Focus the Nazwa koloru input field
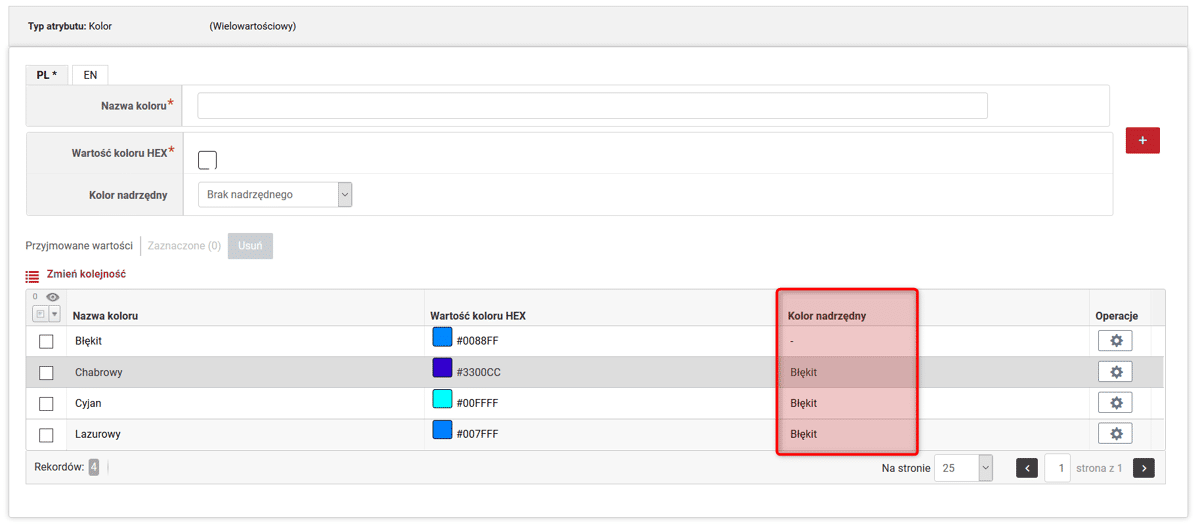The height and width of the screenshot is (525, 1200). (592, 105)
